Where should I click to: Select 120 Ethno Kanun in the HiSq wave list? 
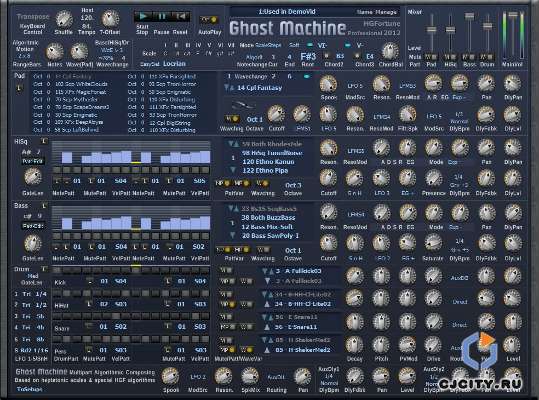point(268,162)
